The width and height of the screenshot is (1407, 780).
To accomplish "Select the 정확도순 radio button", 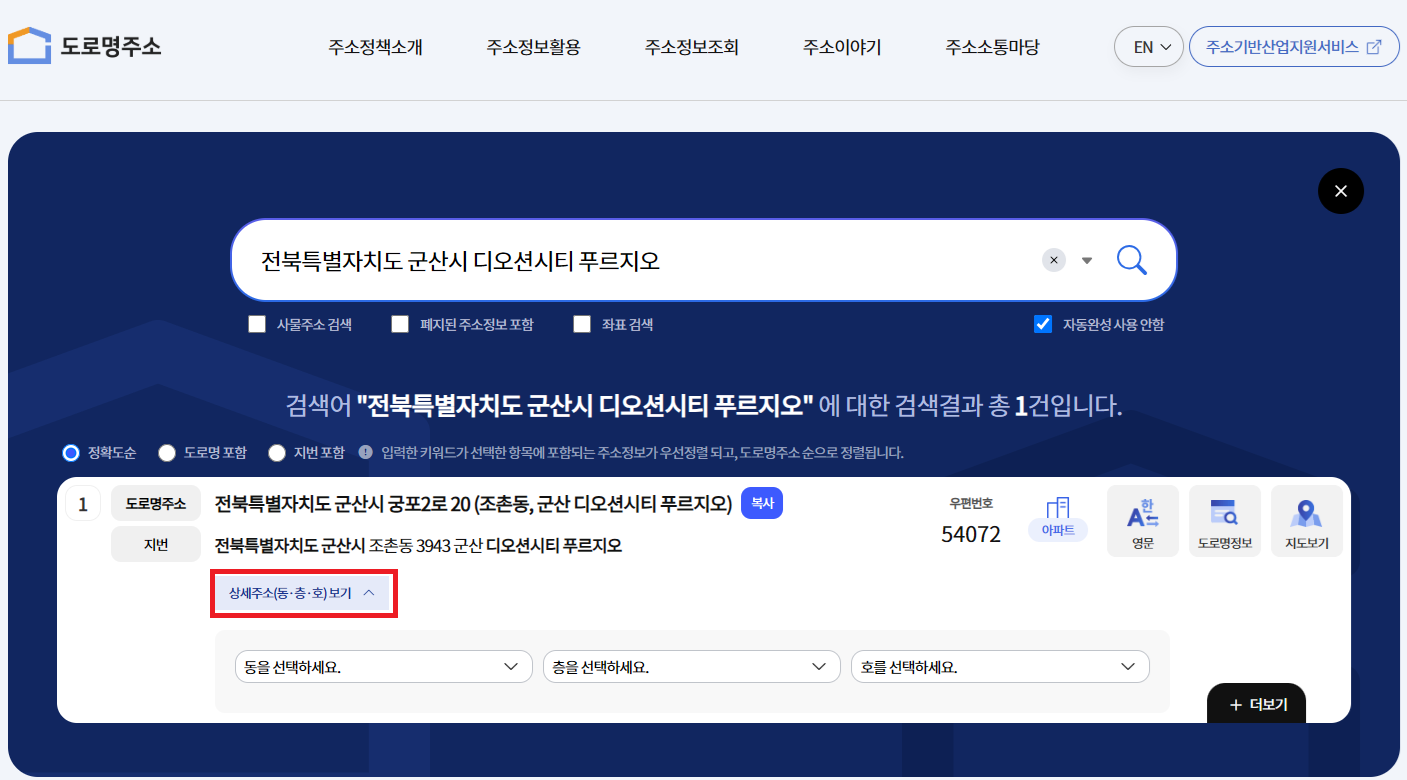I will [71, 453].
